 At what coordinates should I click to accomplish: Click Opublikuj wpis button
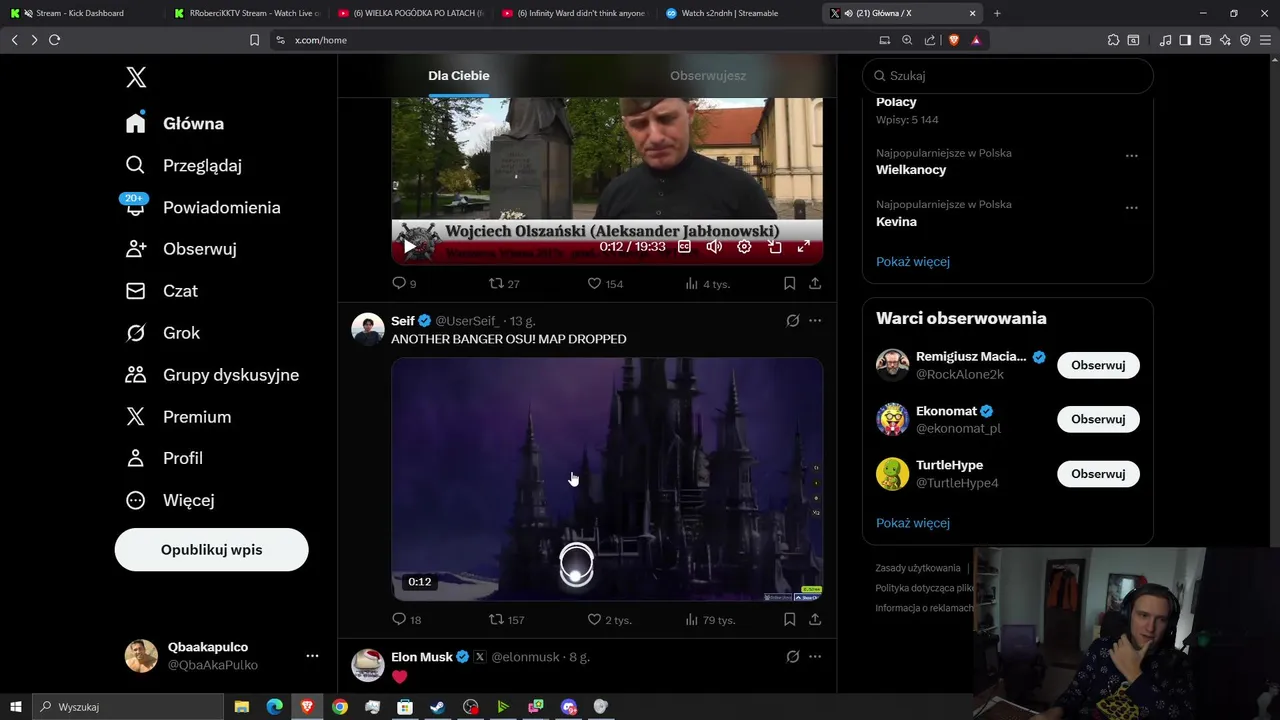(211, 550)
